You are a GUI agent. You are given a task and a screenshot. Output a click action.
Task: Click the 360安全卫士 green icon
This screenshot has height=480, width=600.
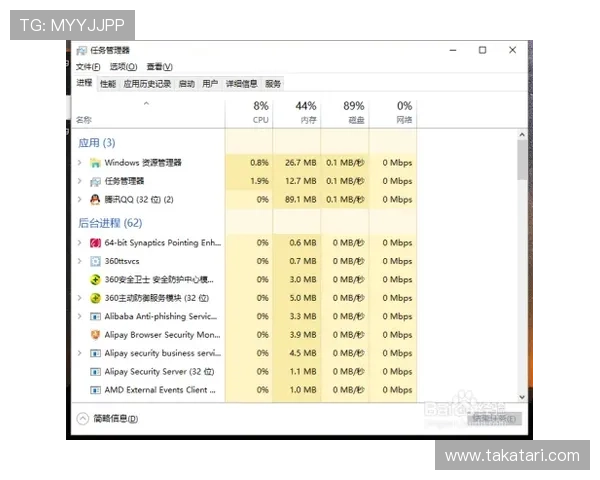coord(95,279)
